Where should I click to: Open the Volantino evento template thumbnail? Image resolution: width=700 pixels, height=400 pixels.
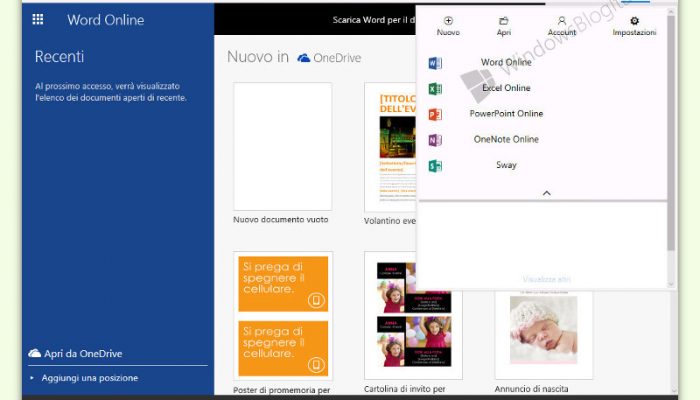(390, 147)
